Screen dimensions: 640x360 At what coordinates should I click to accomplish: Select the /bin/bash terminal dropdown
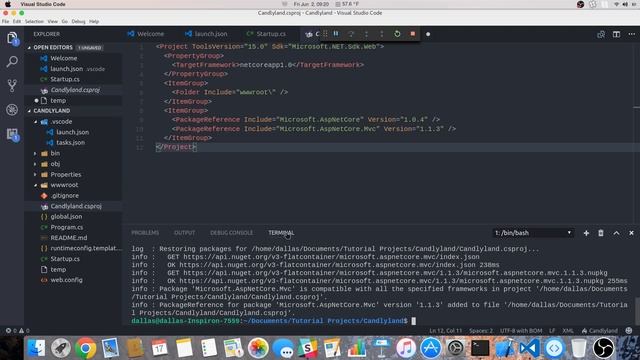pyautogui.click(x=533, y=233)
